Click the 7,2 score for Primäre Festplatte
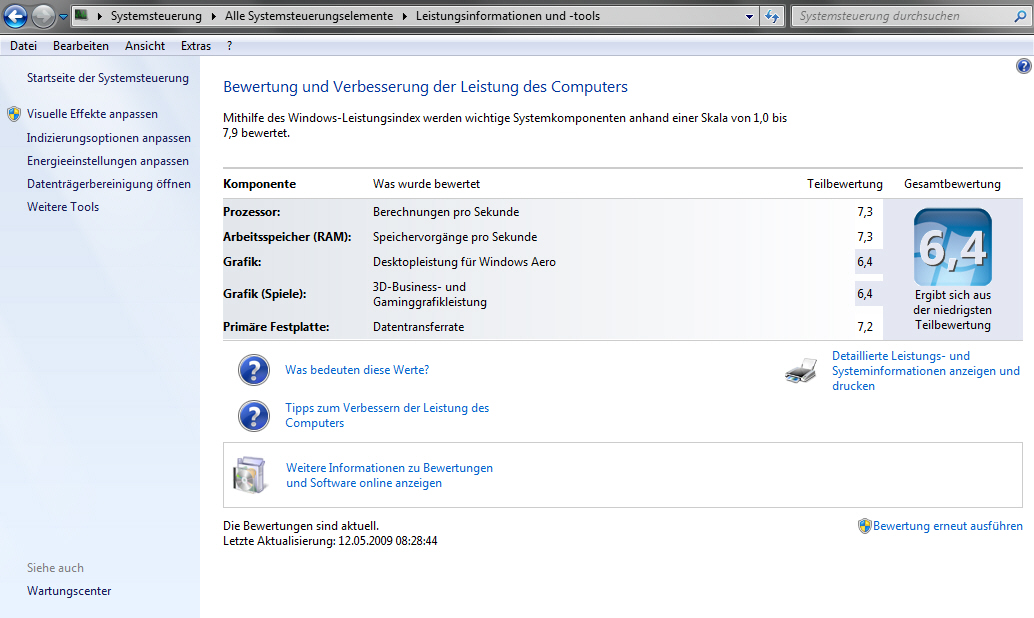The width and height of the screenshot is (1034, 618). (865, 327)
